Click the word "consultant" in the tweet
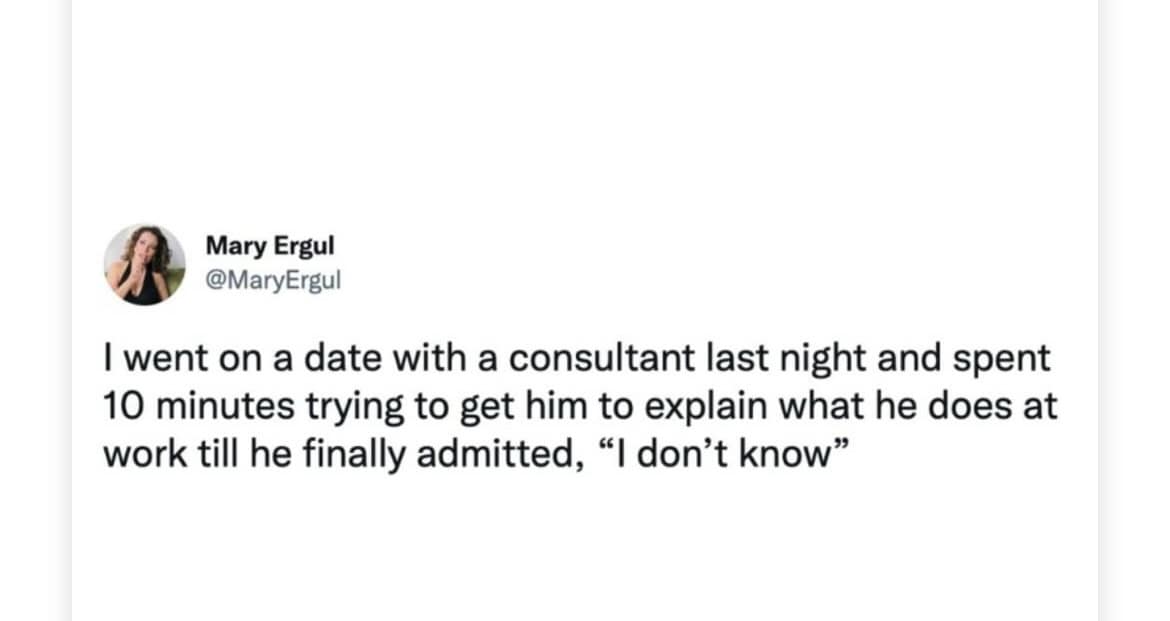This screenshot has width=1170, height=621. tap(588, 358)
